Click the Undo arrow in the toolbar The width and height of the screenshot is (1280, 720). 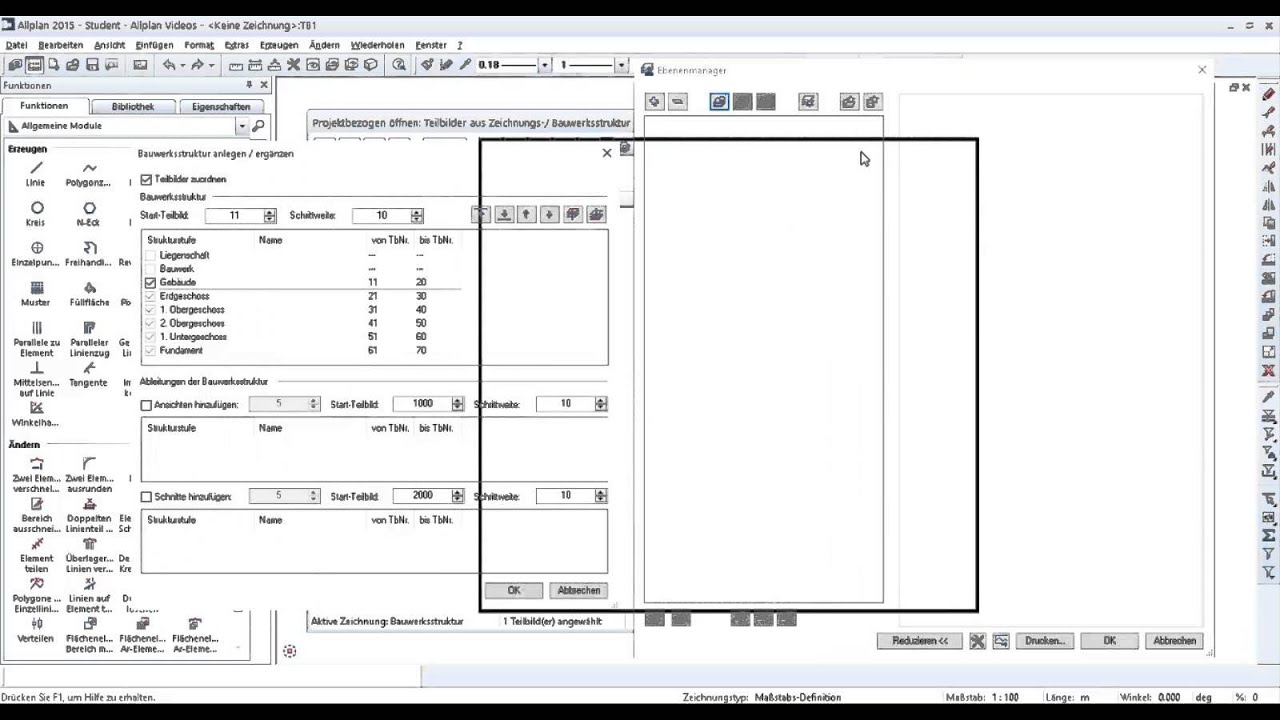(169, 65)
